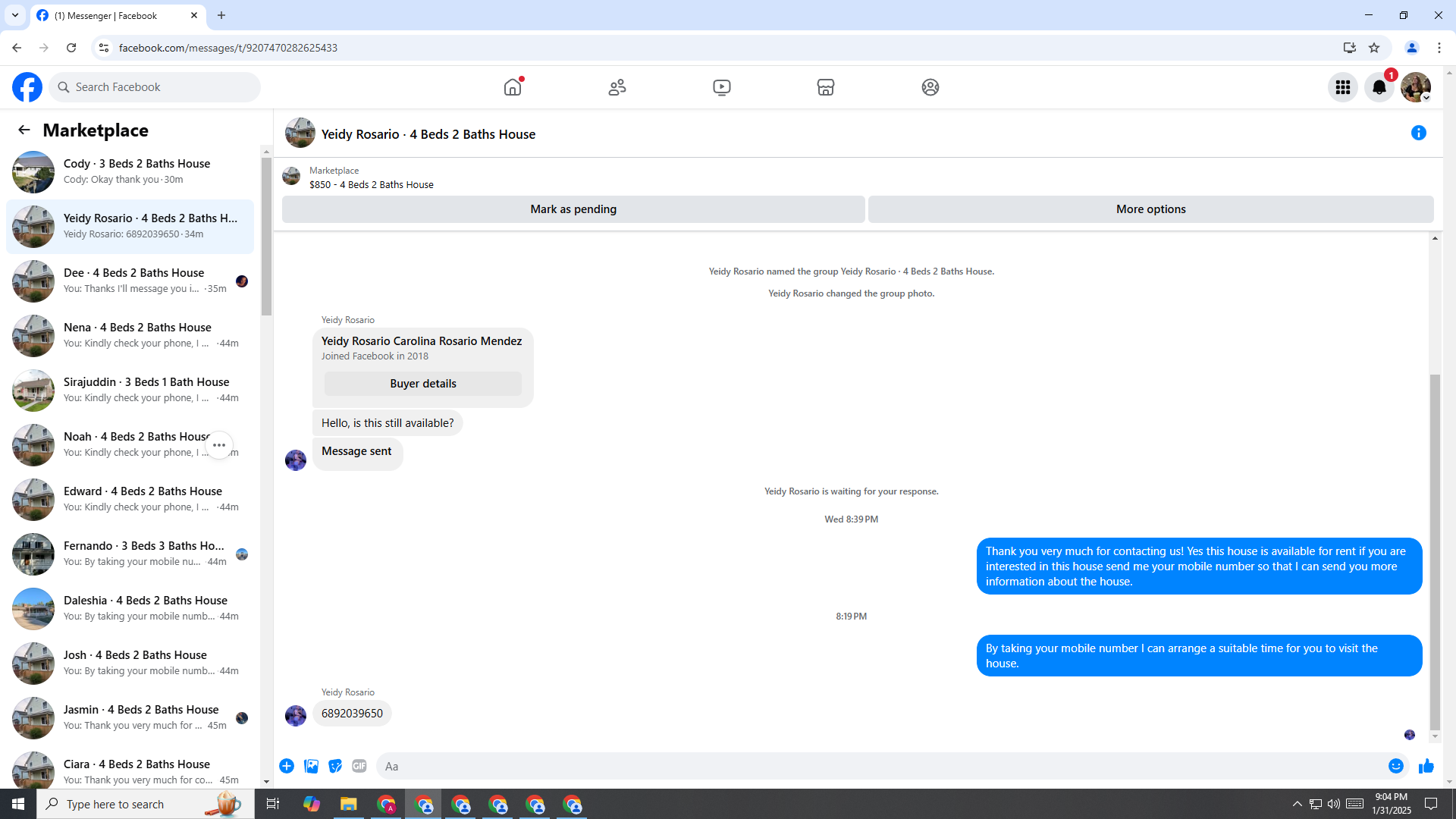This screenshot has width=1456, height=819.
Task: Open Chrome three-dot menu
Action: (1439, 48)
